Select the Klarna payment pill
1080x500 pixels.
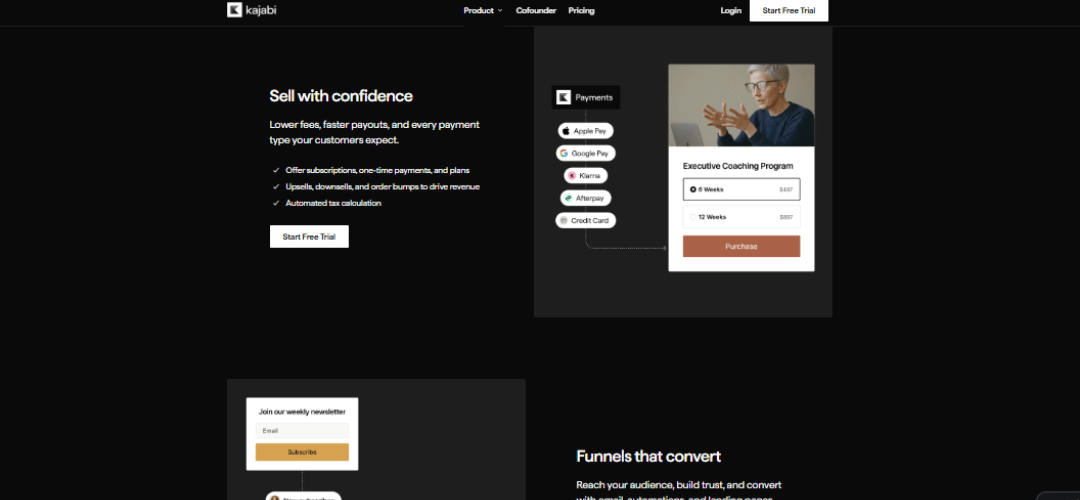pyautogui.click(x=585, y=176)
